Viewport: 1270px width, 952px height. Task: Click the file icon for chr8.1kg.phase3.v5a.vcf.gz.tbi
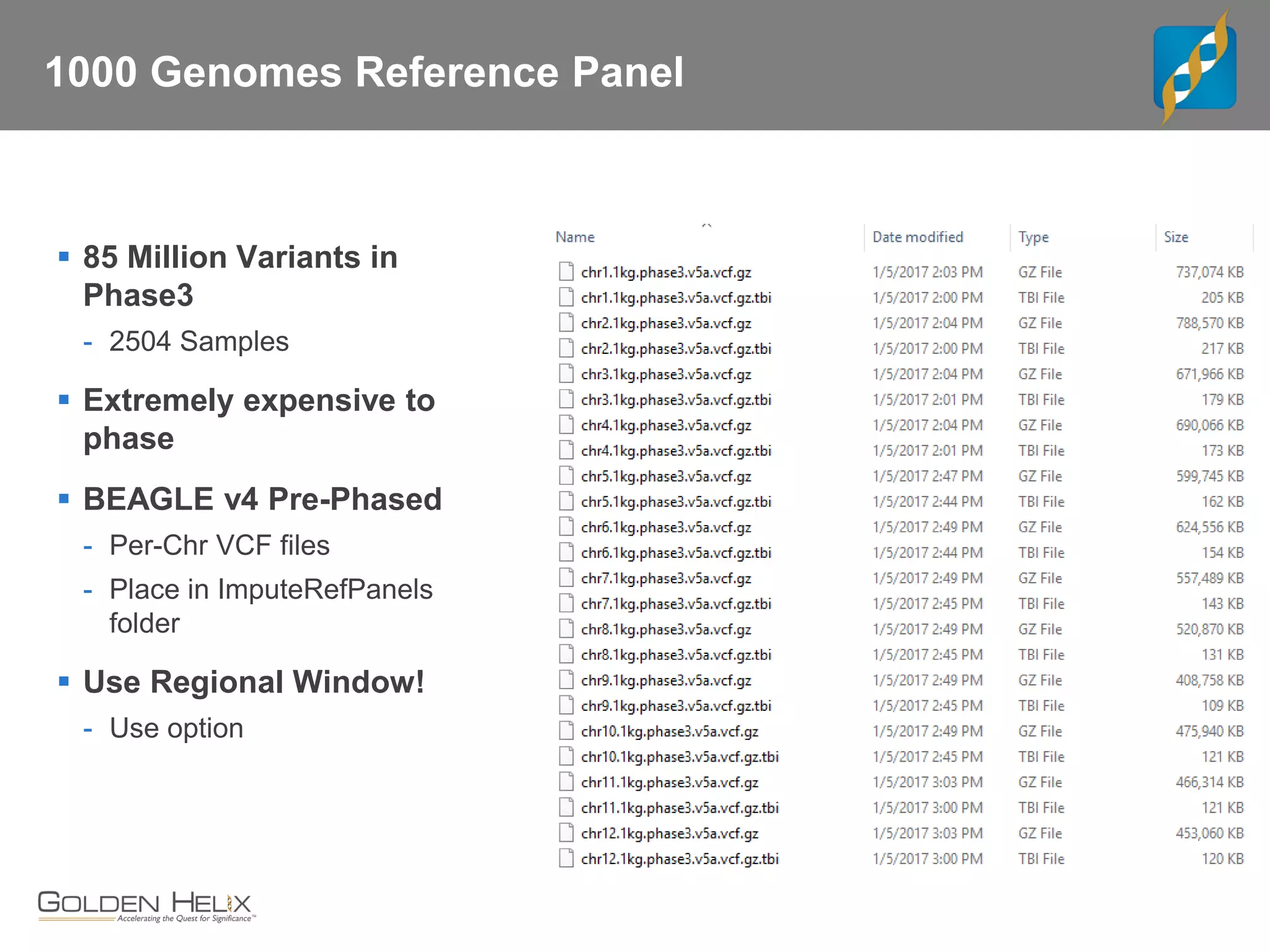566,654
